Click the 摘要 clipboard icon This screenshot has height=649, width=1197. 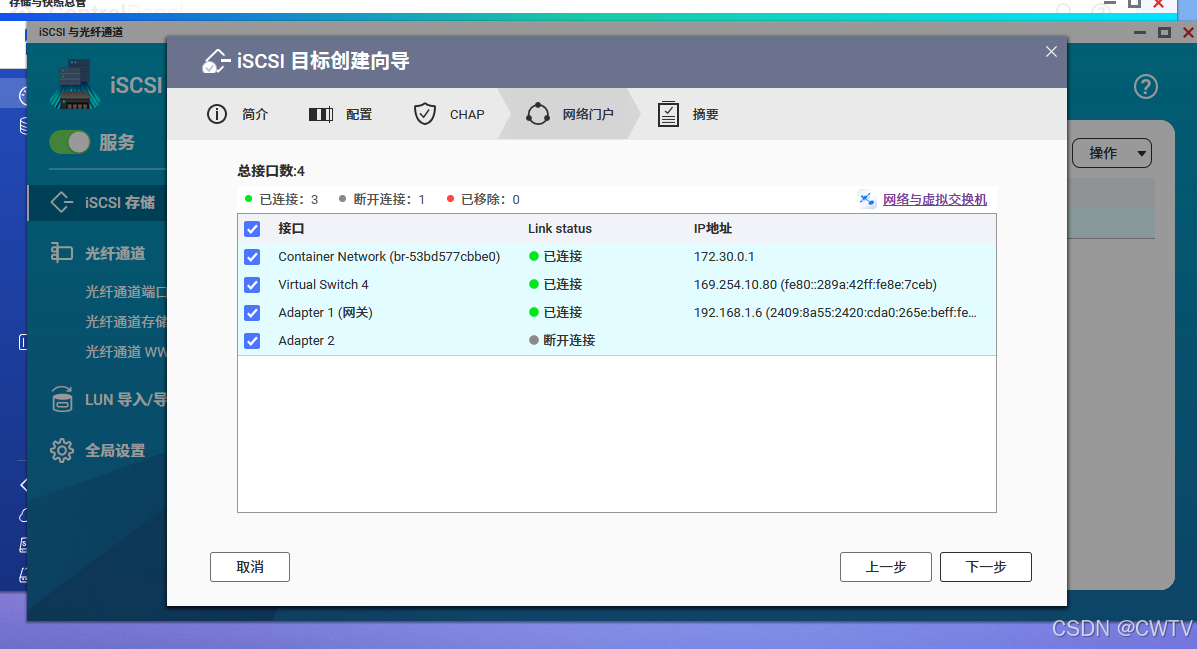(668, 115)
